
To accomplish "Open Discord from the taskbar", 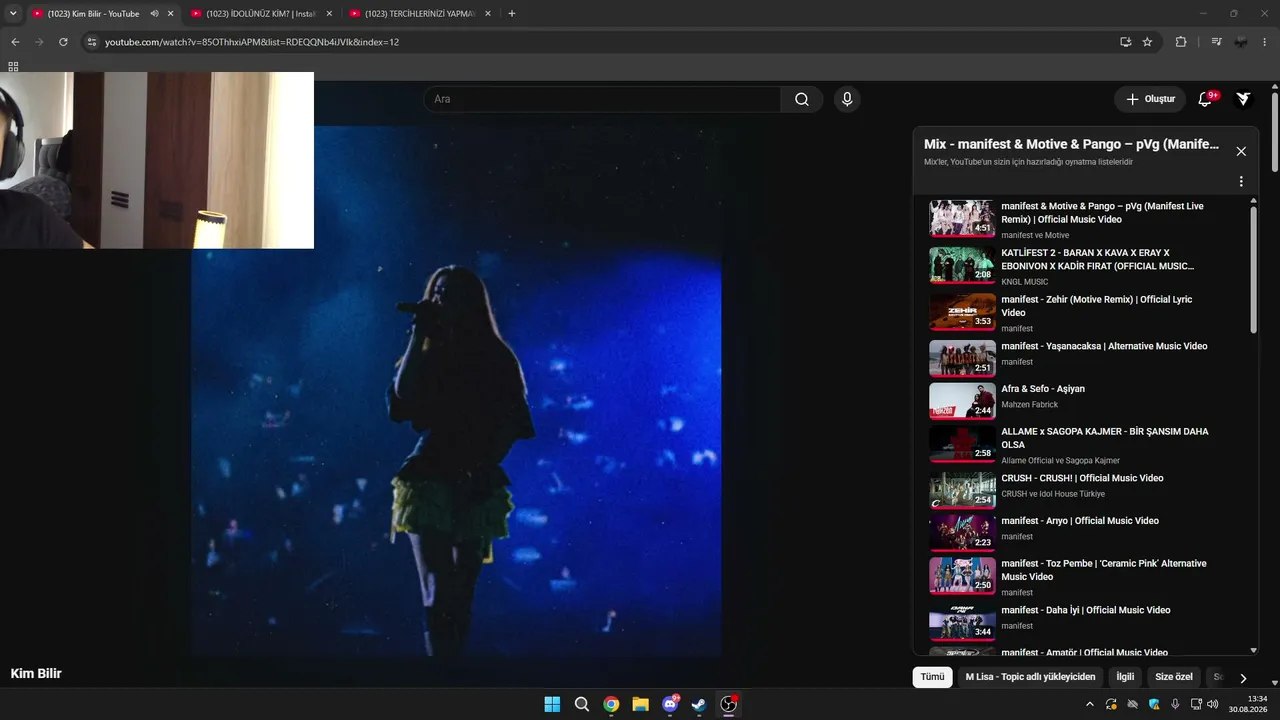I will coord(670,704).
